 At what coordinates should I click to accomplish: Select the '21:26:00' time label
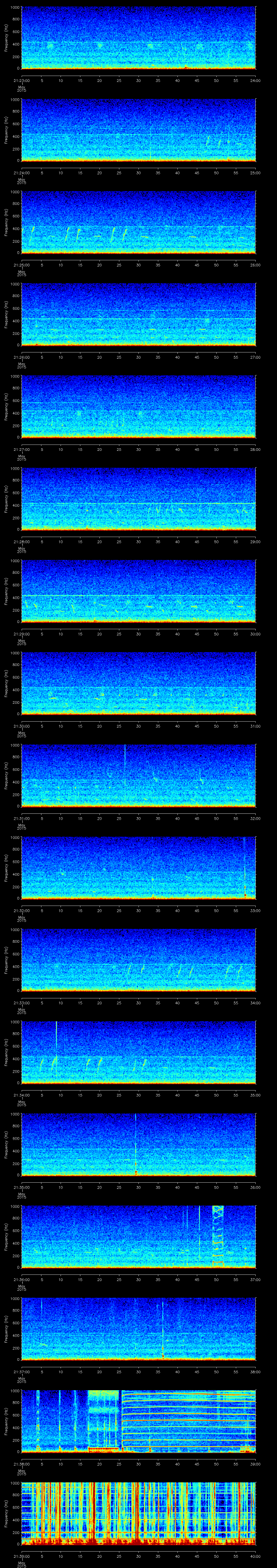21,357
